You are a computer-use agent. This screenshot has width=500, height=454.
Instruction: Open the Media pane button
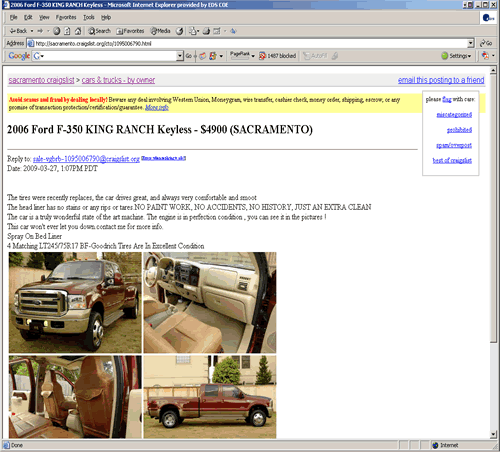tap(160, 31)
